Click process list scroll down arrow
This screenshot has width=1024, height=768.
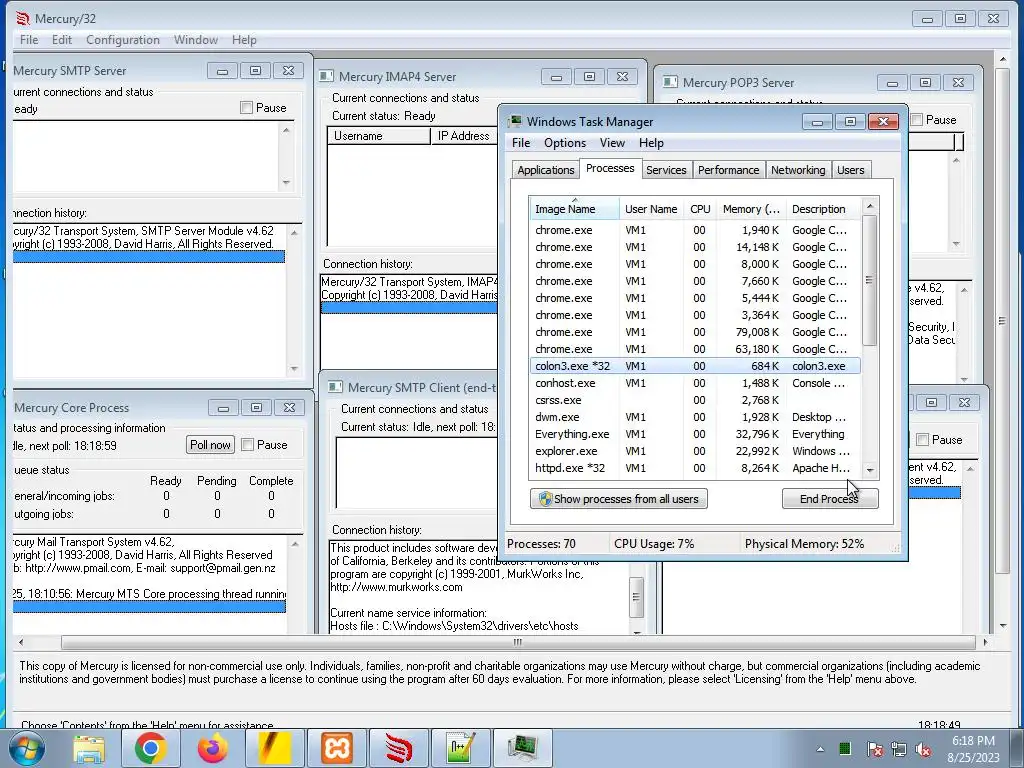870,470
